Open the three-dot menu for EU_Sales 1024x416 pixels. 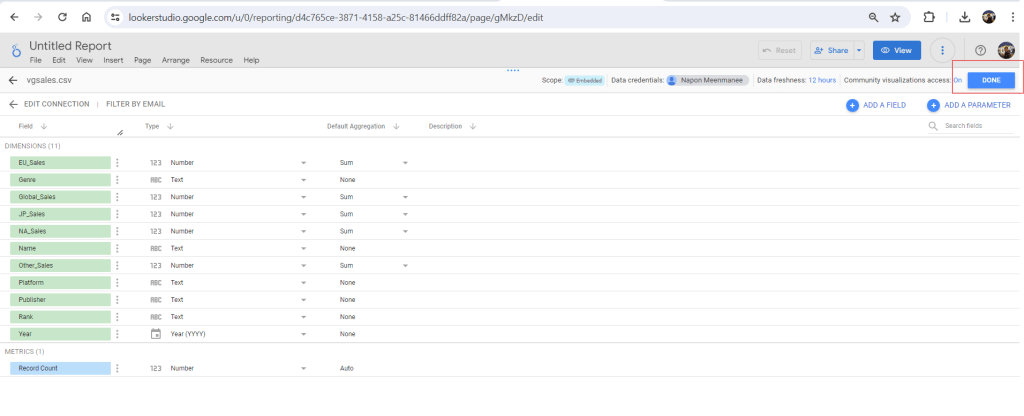coord(117,162)
